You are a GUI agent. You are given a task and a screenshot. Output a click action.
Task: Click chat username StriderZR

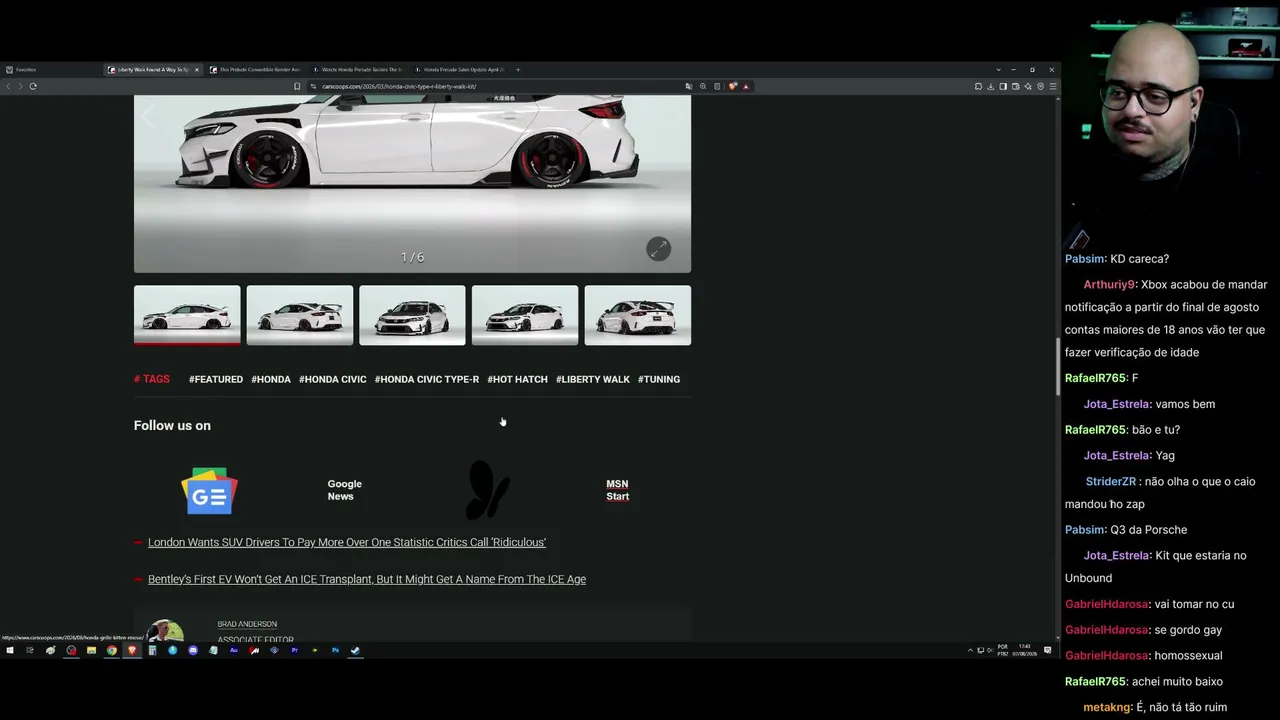pos(1111,482)
